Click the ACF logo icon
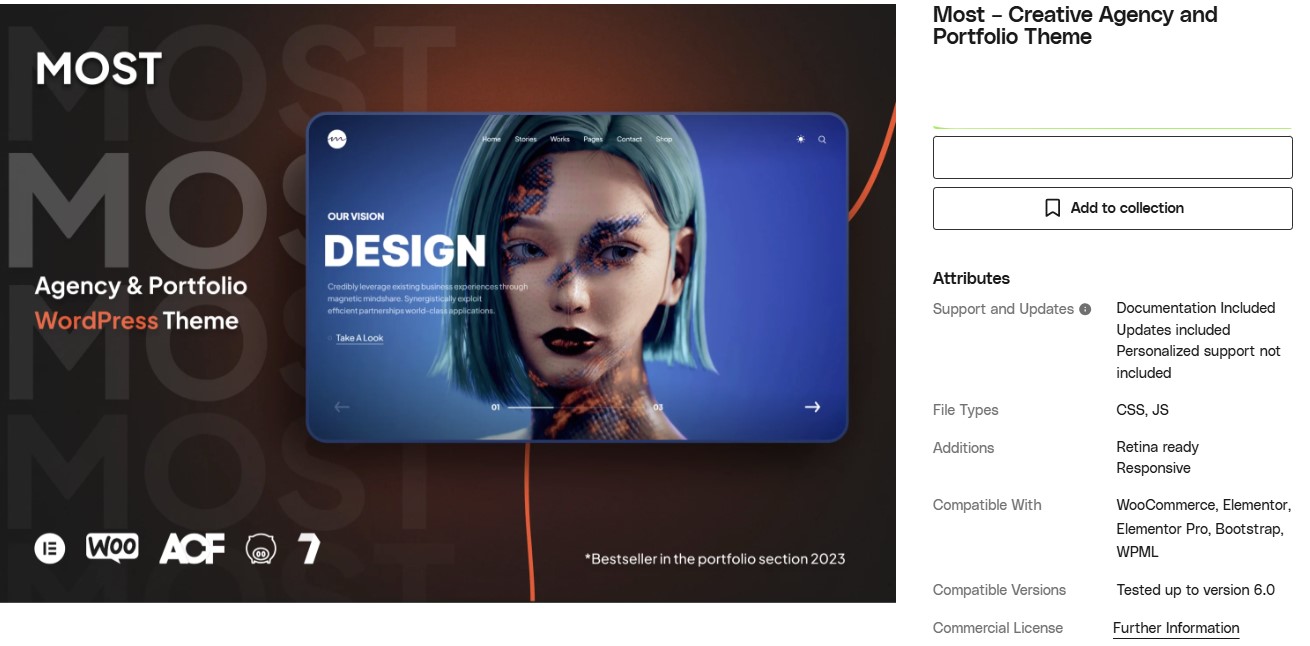 [192, 548]
